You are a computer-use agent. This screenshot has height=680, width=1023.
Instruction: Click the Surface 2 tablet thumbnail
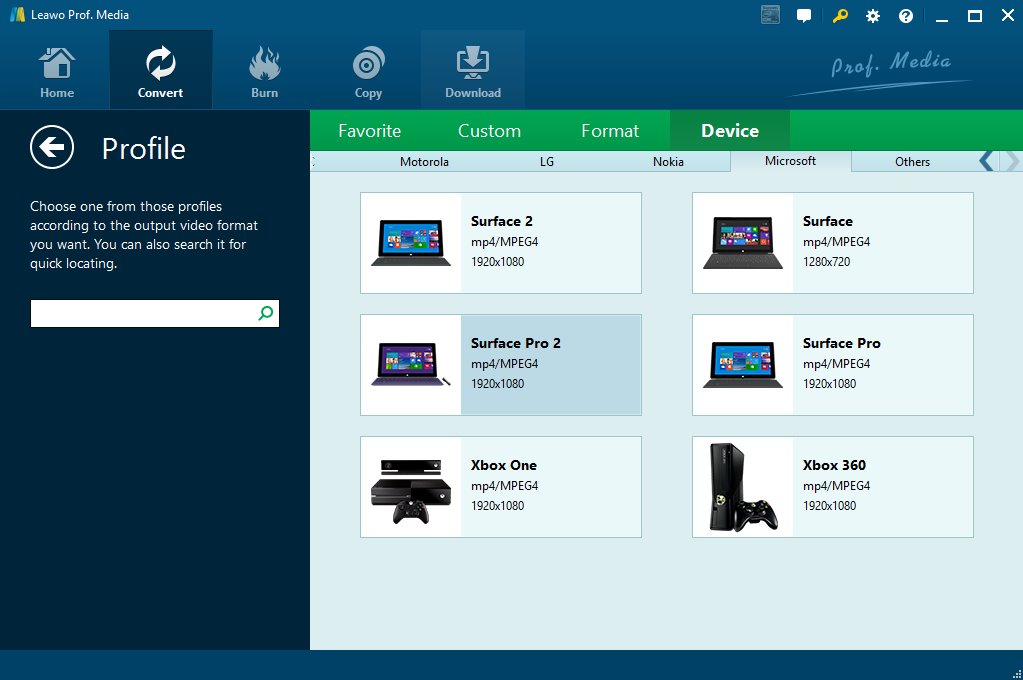[x=411, y=243]
